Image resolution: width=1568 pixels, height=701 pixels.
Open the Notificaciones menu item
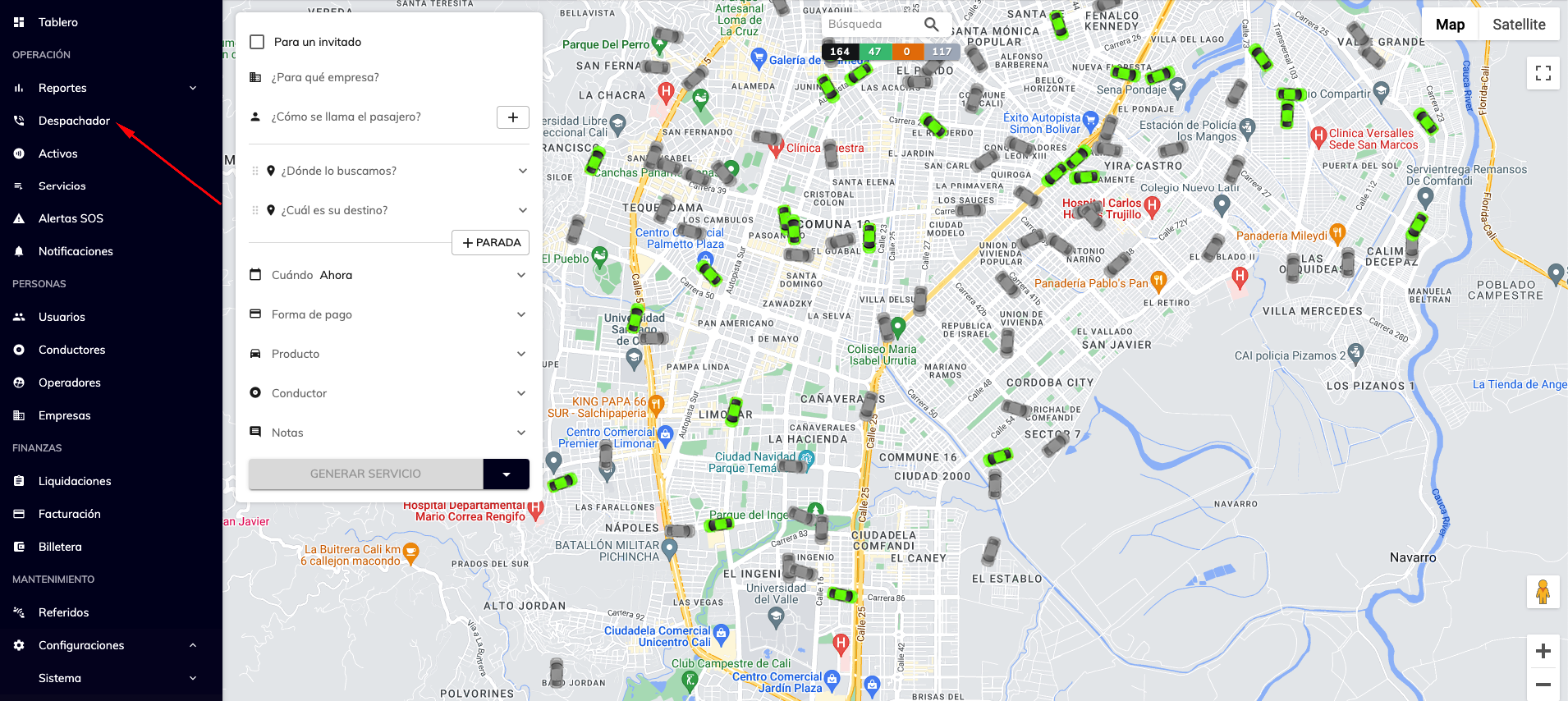click(x=76, y=251)
